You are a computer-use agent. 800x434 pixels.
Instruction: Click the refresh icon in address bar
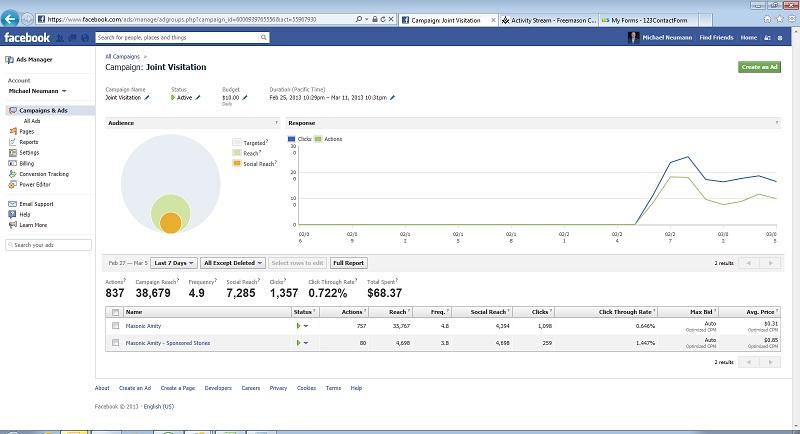coord(383,19)
